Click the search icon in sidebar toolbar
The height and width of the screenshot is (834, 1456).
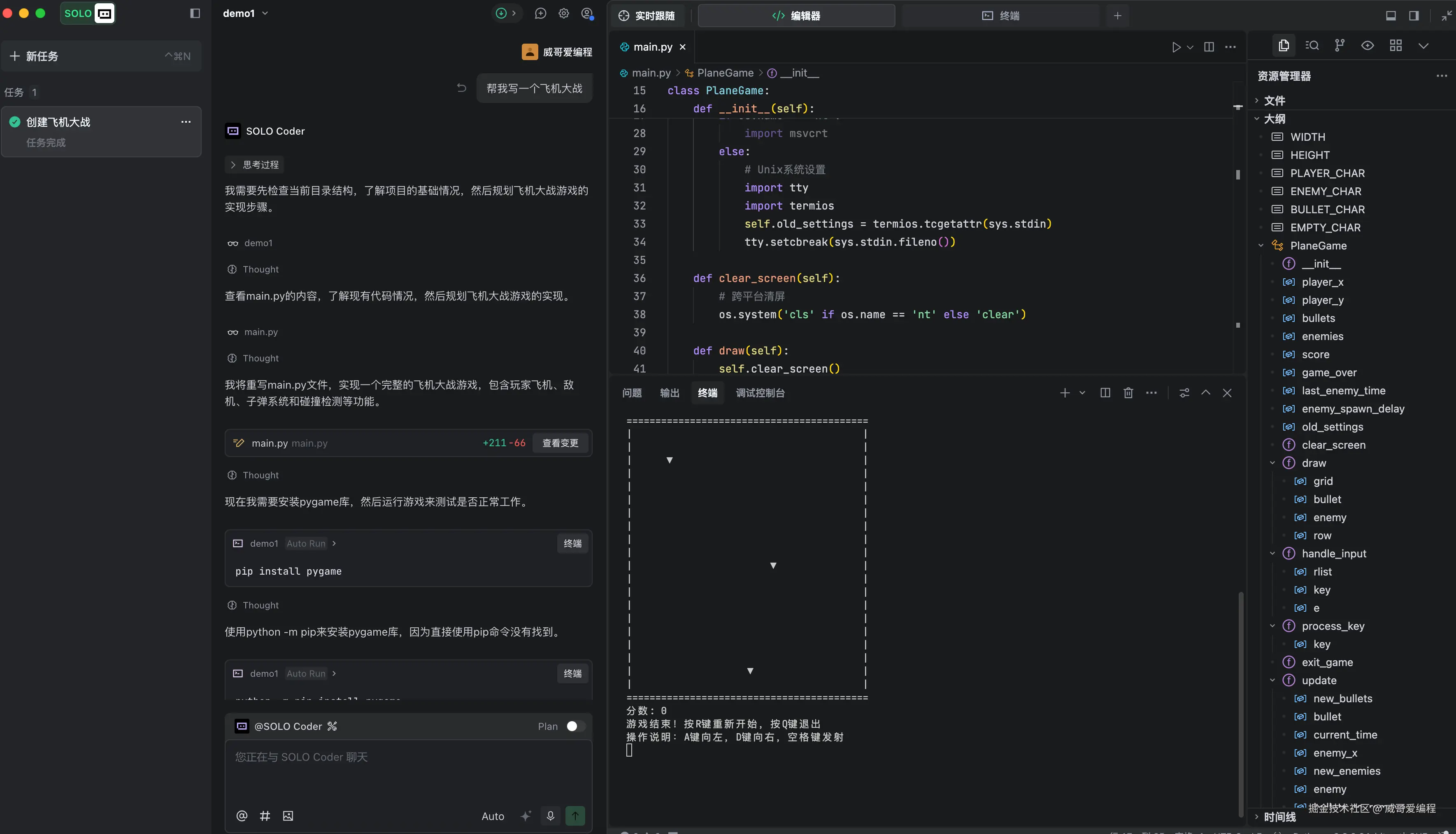coord(1312,46)
